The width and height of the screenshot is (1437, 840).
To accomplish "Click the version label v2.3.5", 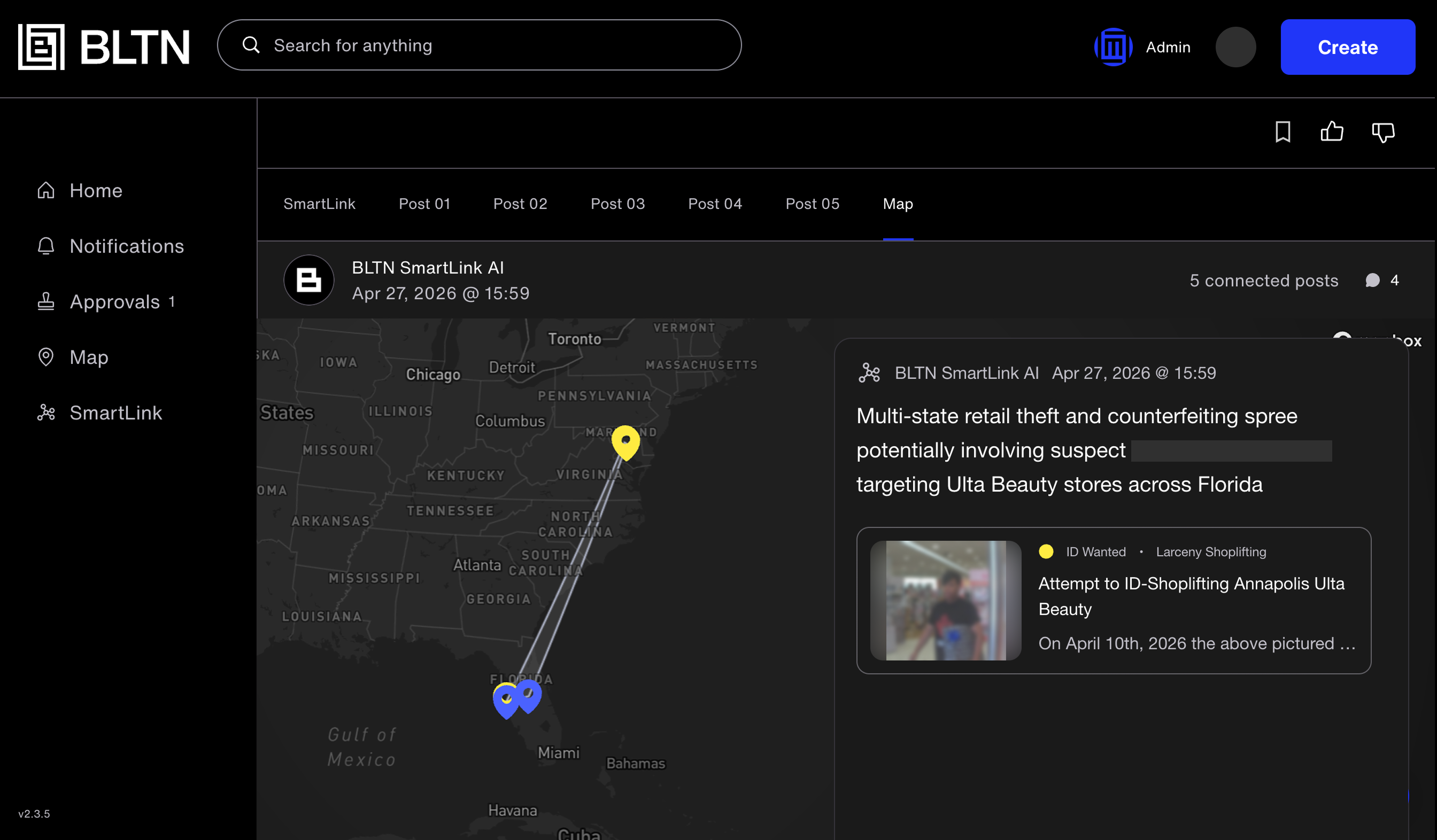I will click(34, 814).
